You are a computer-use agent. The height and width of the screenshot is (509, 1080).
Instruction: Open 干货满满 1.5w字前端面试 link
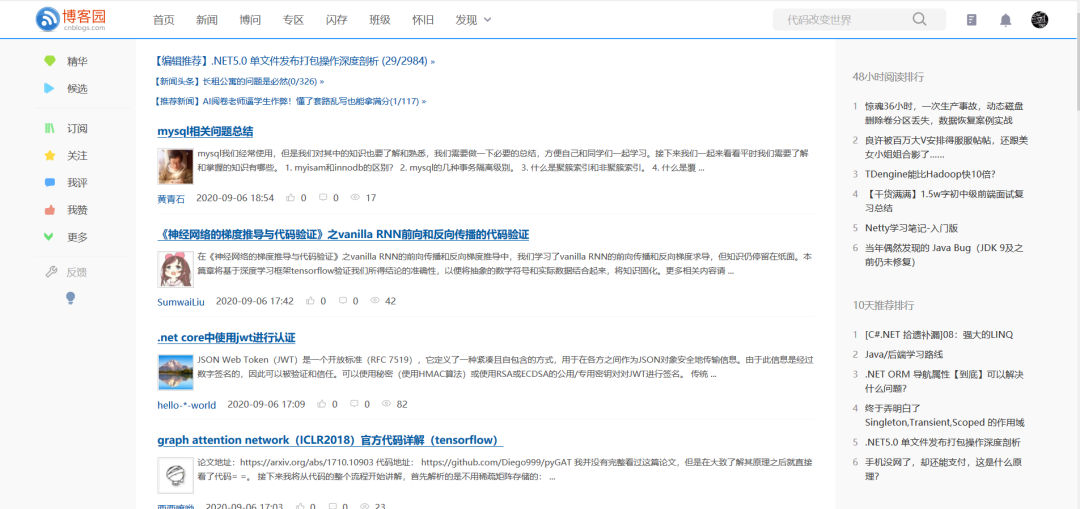coord(945,200)
